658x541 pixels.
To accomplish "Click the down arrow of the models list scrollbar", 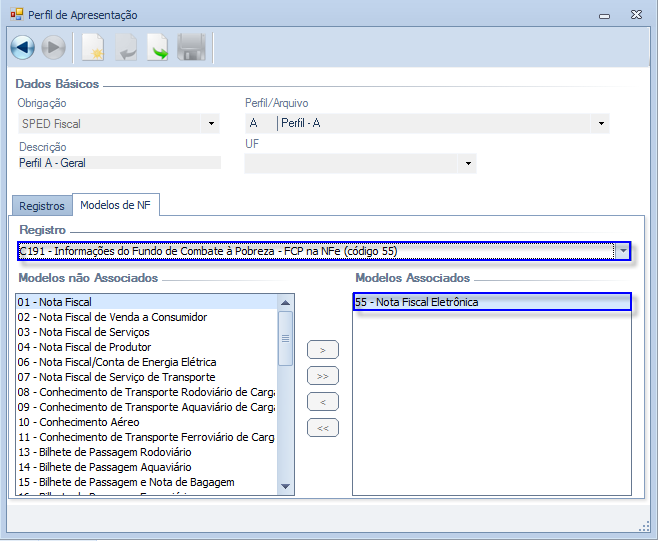I will [x=286, y=486].
